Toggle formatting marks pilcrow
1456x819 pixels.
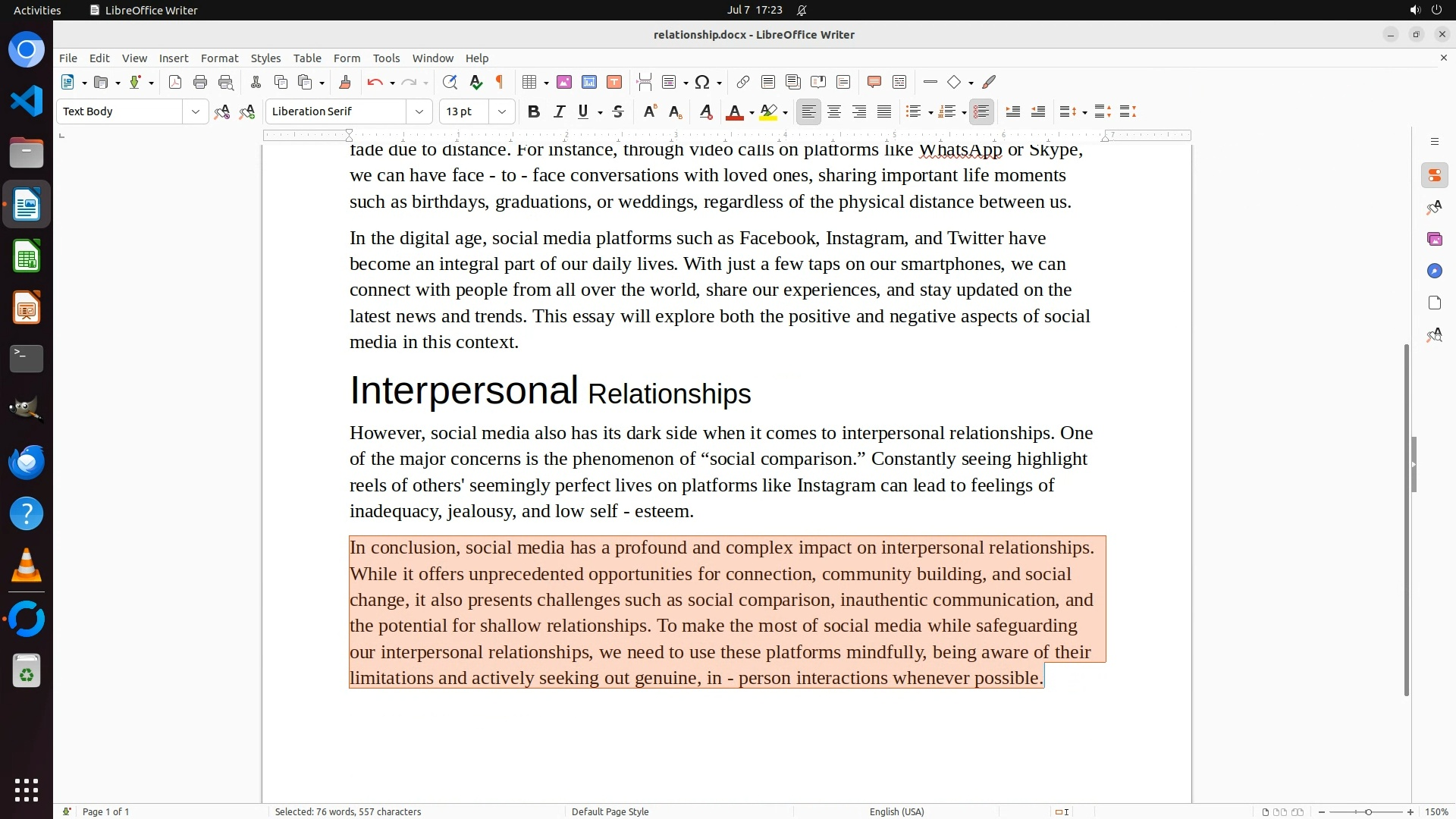pos(500,82)
